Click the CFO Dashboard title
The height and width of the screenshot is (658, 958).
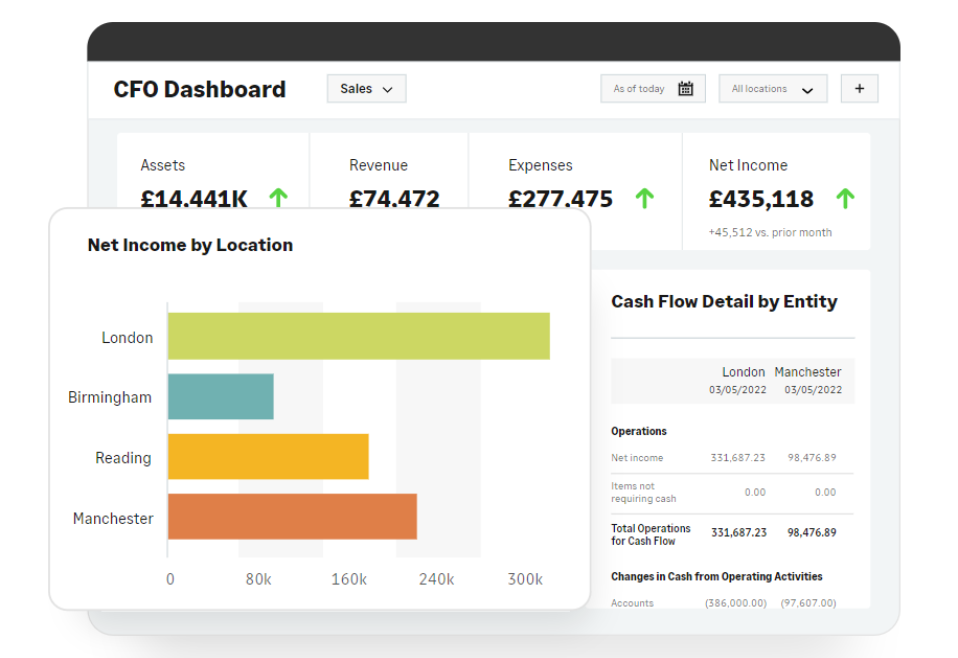[x=200, y=89]
